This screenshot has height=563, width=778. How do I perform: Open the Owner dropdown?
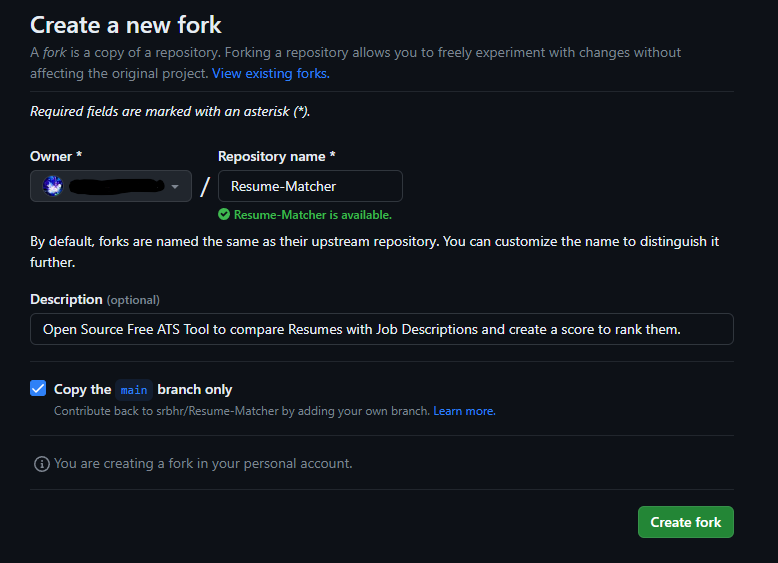[x=111, y=186]
